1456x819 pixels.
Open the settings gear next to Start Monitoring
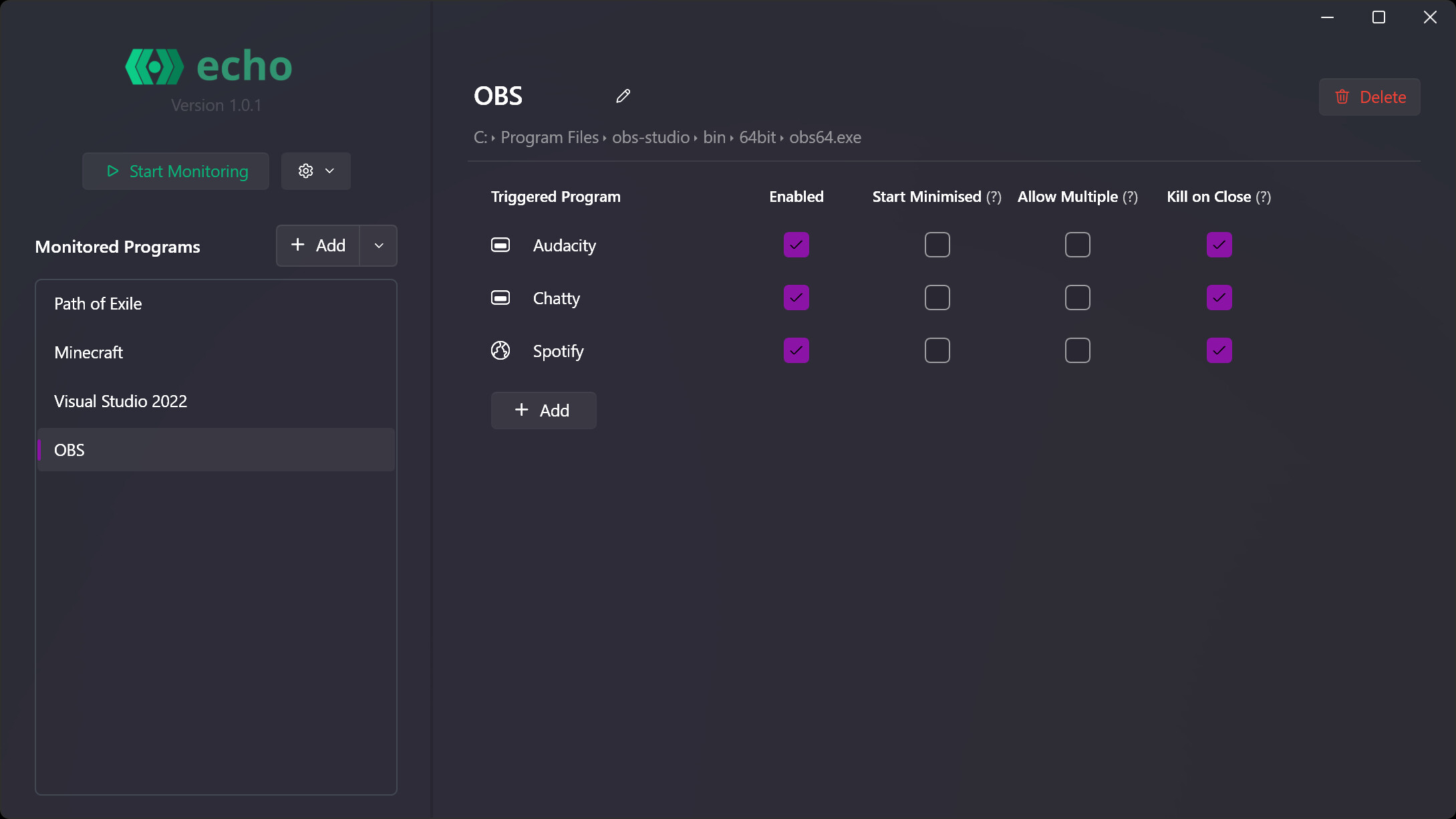[305, 170]
